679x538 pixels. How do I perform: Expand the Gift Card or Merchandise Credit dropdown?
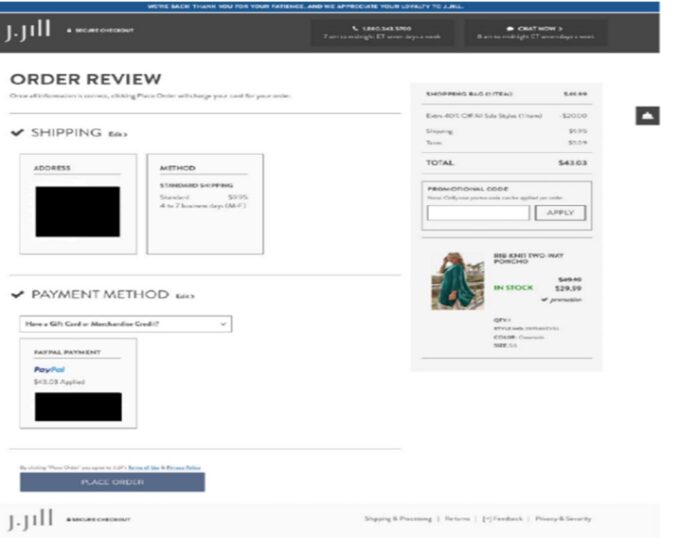click(125, 324)
